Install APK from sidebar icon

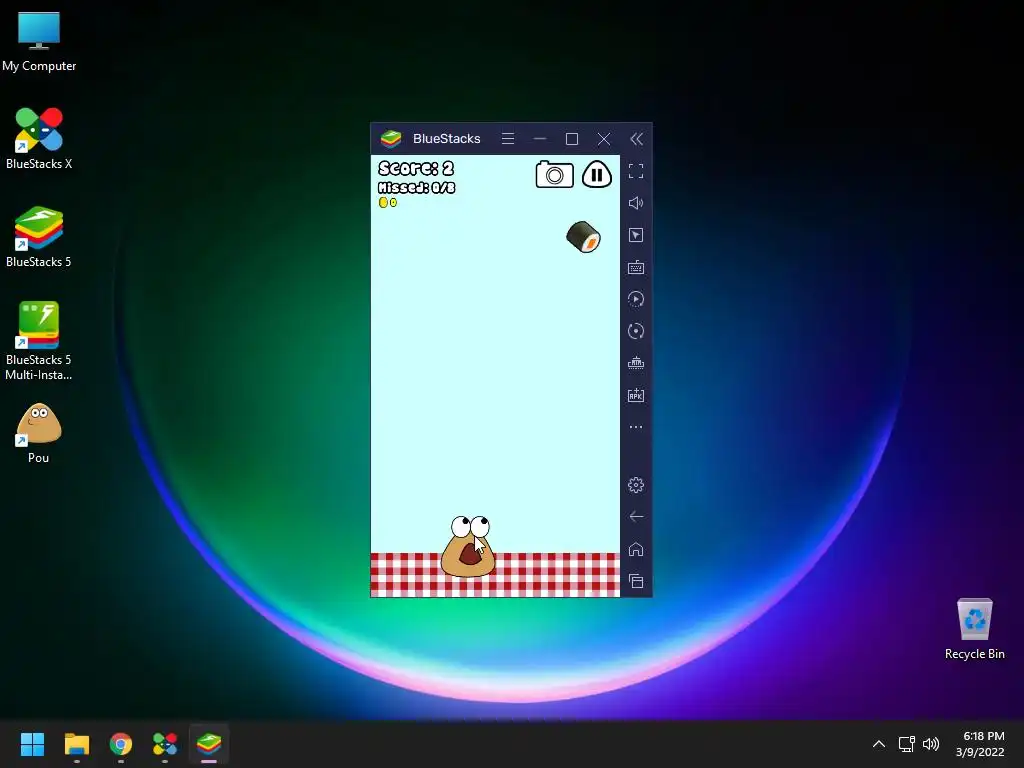[636, 395]
